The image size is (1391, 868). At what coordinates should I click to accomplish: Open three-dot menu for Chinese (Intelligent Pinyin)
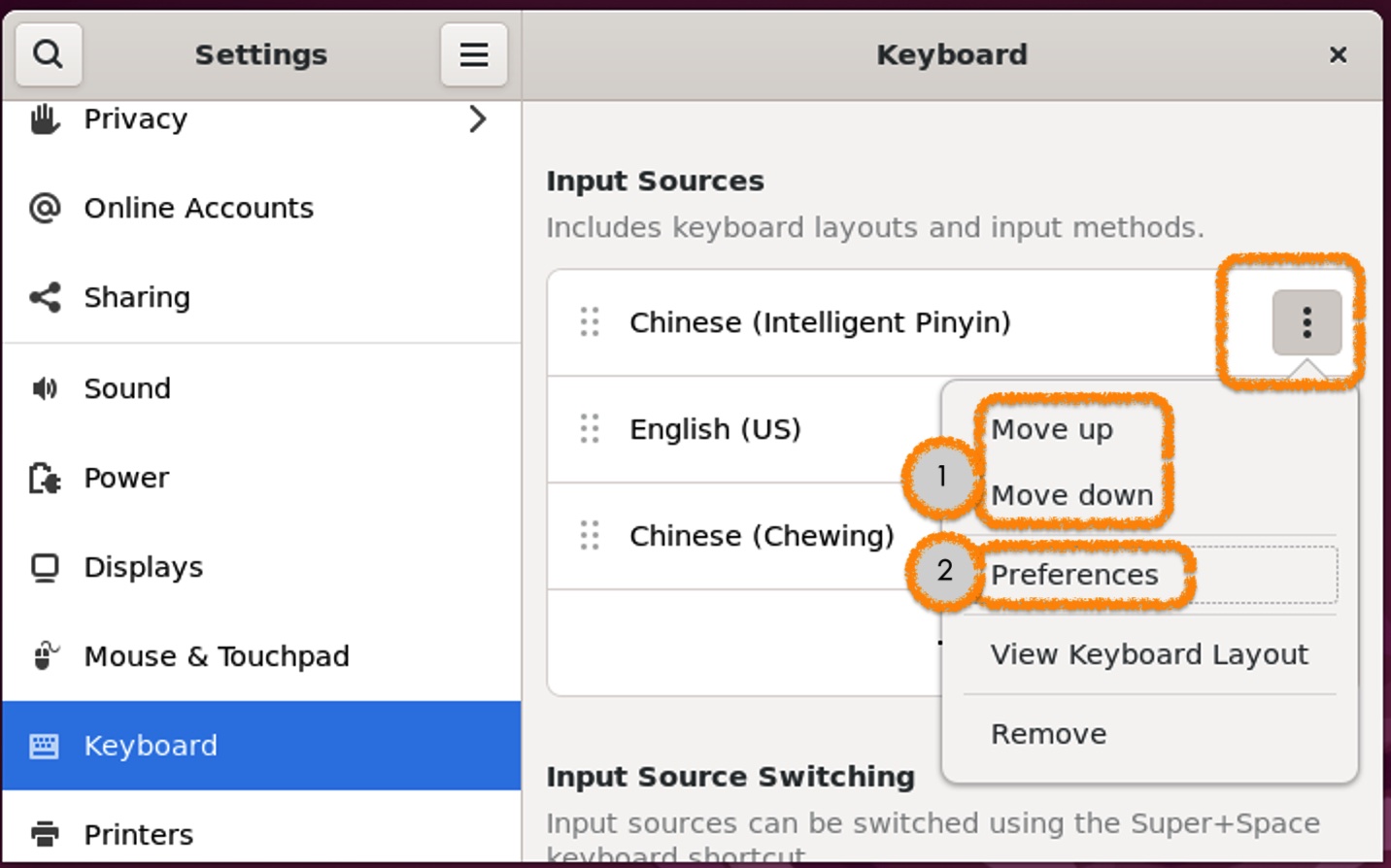[x=1306, y=322]
